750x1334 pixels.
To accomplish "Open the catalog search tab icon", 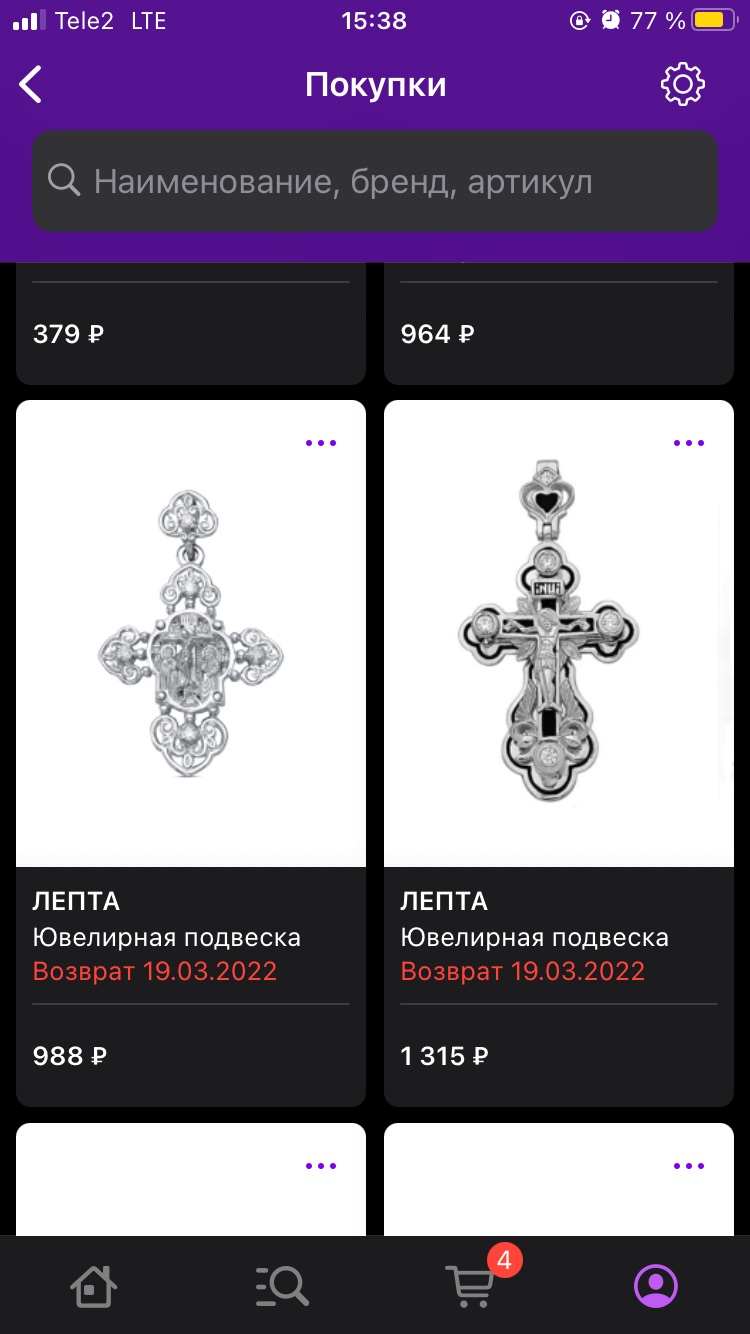I will point(281,1286).
